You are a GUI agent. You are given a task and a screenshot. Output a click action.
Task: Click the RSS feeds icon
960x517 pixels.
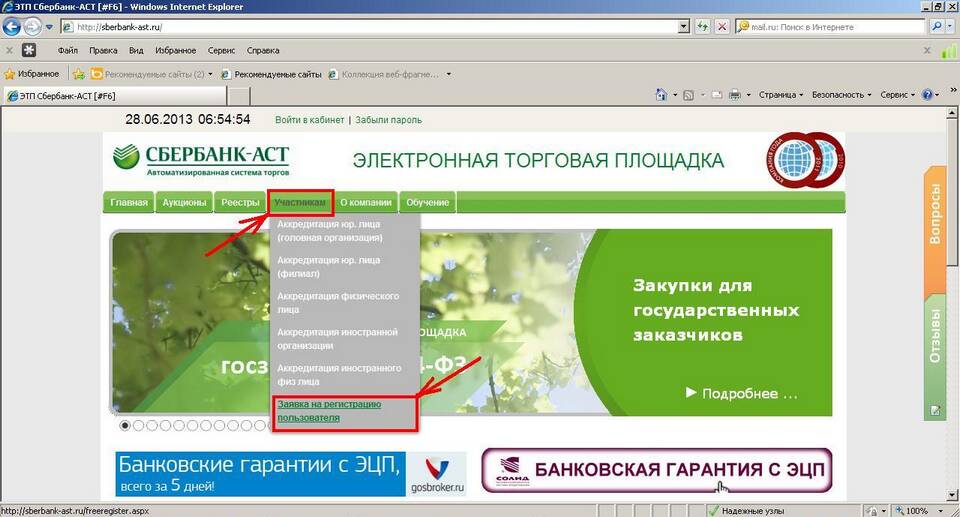tap(689, 95)
